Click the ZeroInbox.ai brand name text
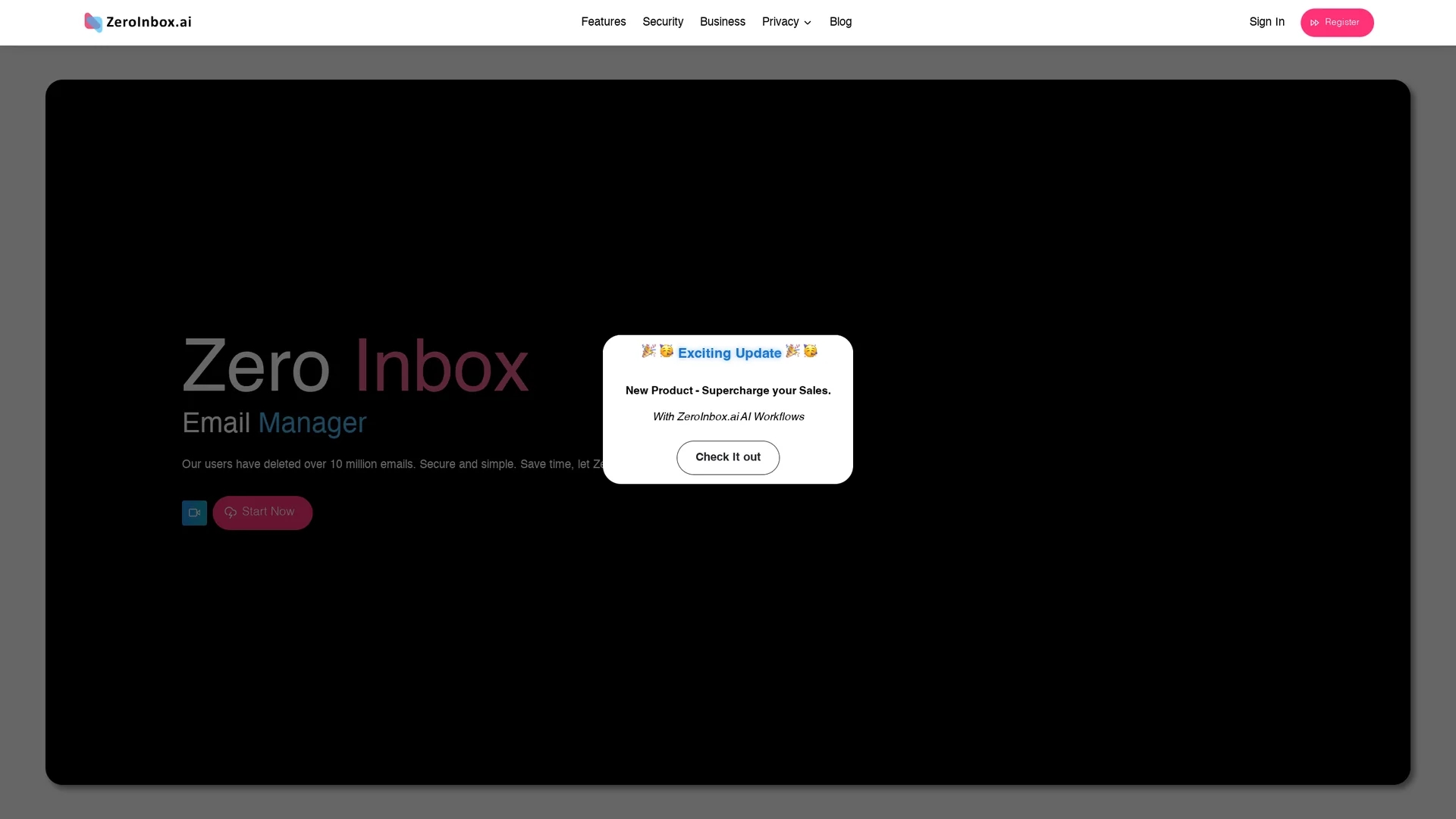Viewport: 1456px width, 819px height. coord(149,22)
